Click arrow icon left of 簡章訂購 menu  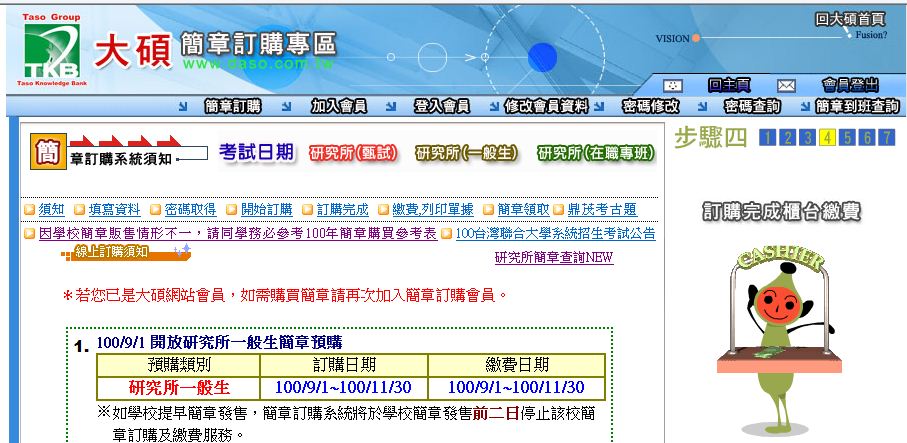coord(183,106)
